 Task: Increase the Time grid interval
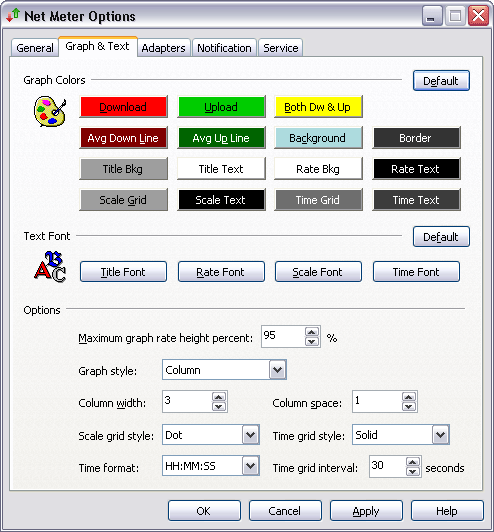413,462
